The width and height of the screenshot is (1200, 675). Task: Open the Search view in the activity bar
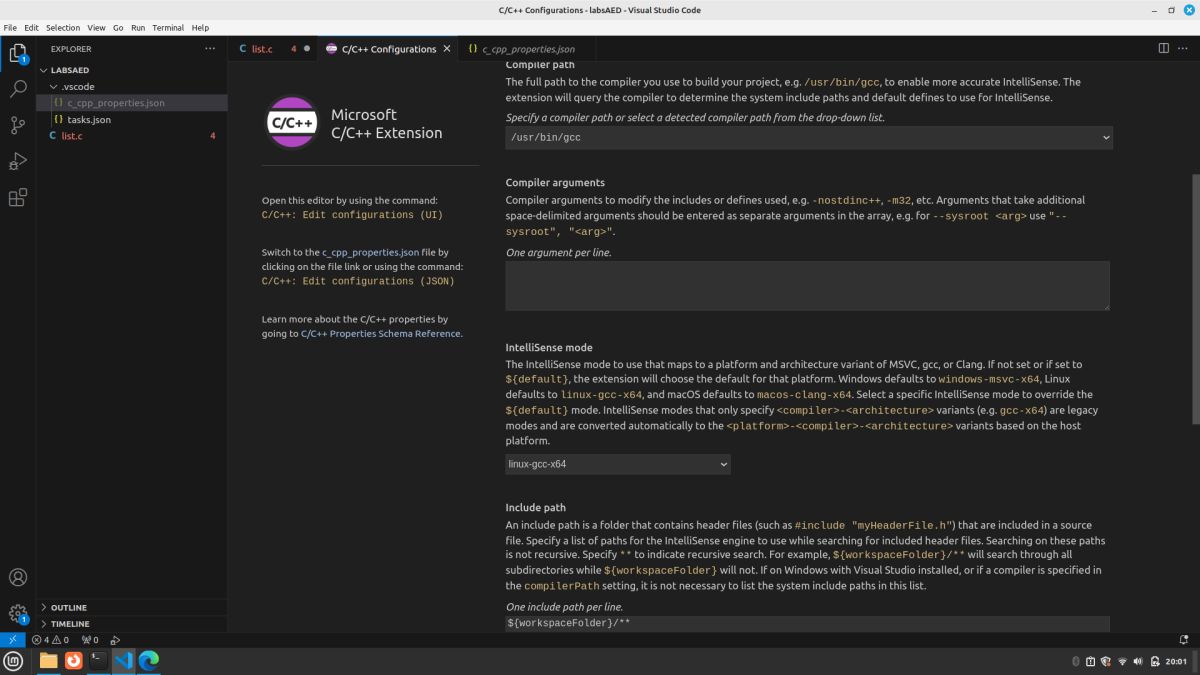(18, 89)
